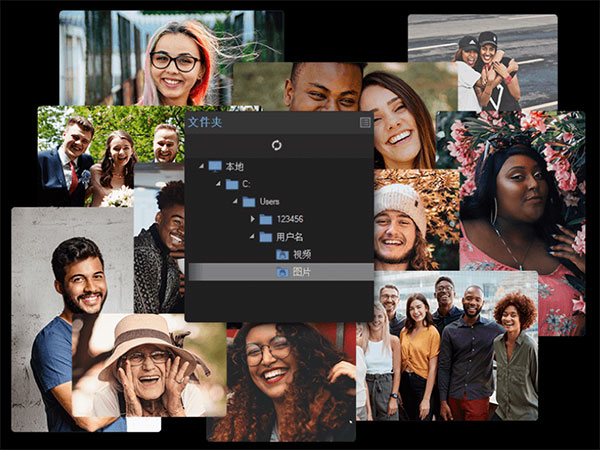The width and height of the screenshot is (600, 450).
Task: Select the Users label in tree
Action: (269, 202)
